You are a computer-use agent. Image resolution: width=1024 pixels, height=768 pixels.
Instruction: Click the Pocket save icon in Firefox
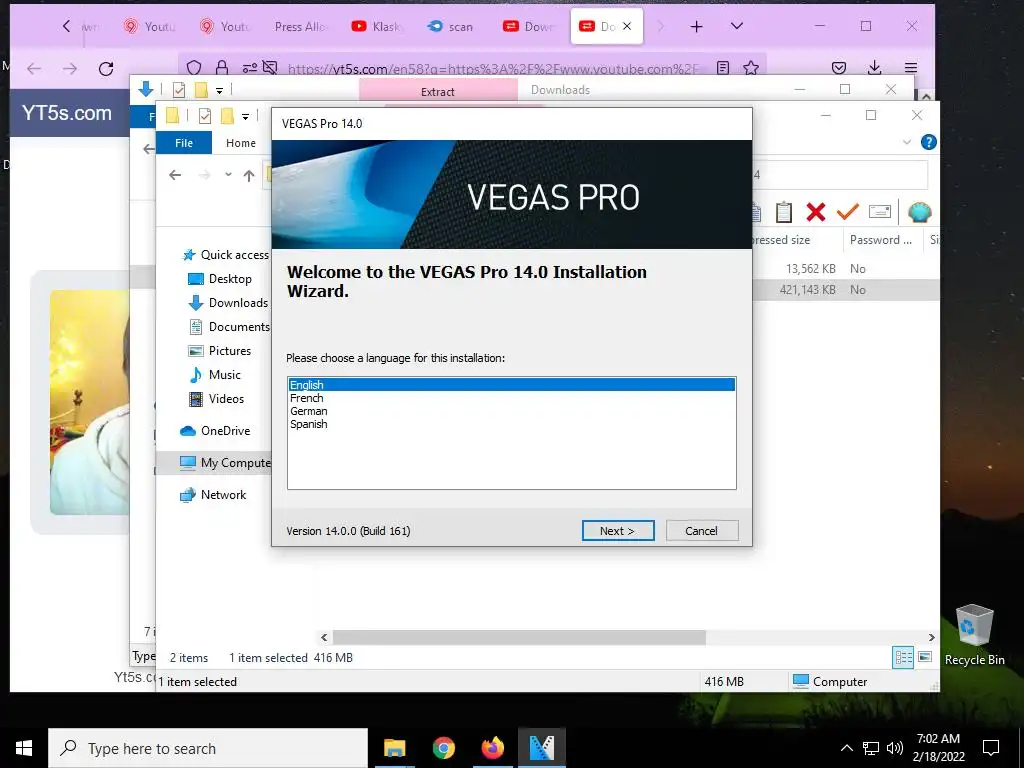[x=839, y=68]
